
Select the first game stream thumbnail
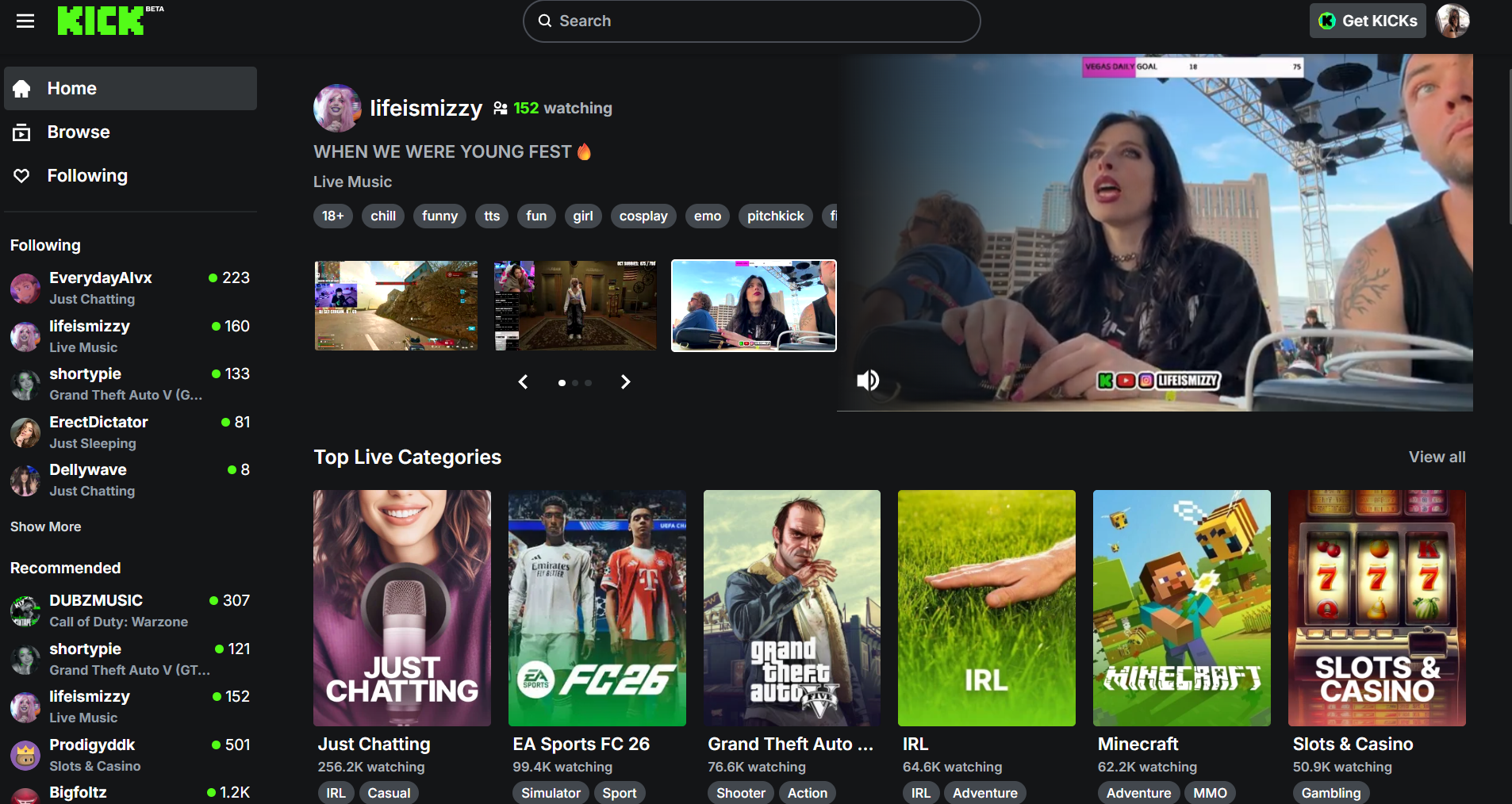(x=396, y=305)
